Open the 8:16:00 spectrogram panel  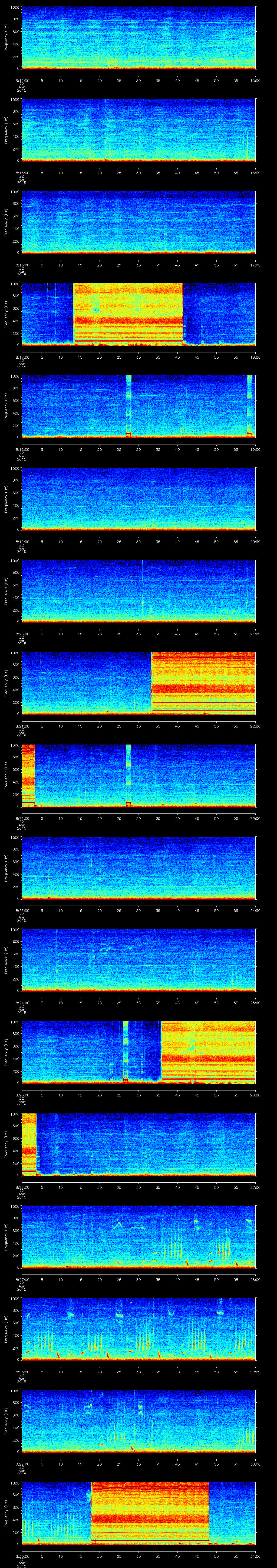coord(138,222)
